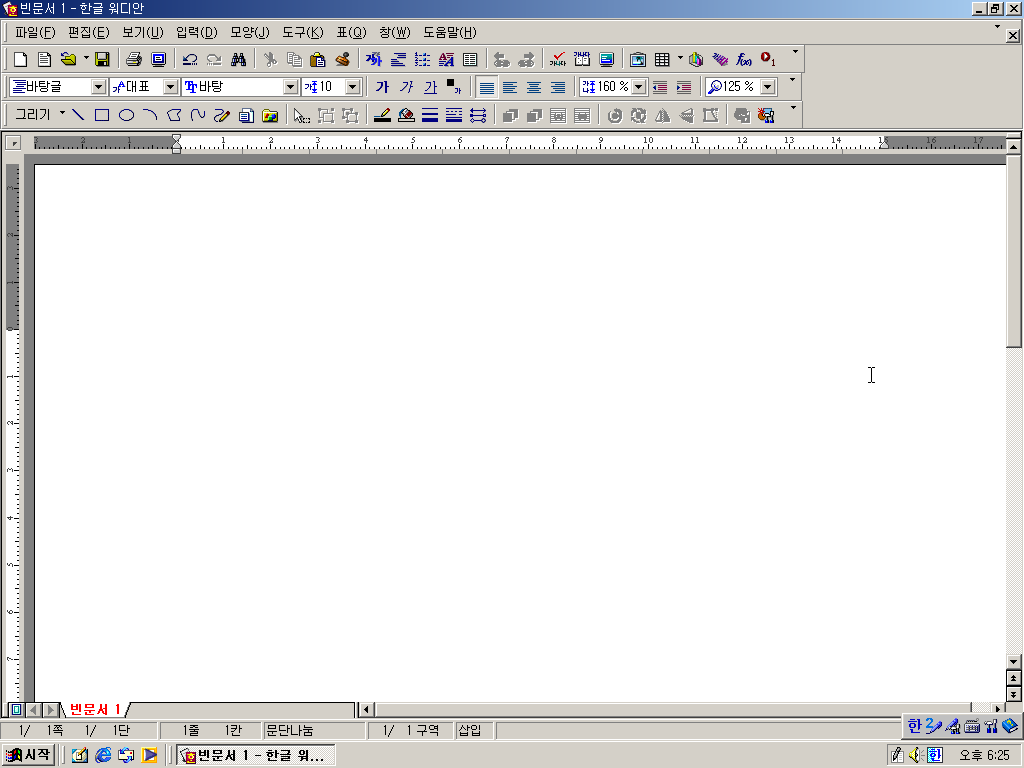Click the volume speaker tray icon
The width and height of the screenshot is (1024, 768).
(x=916, y=756)
